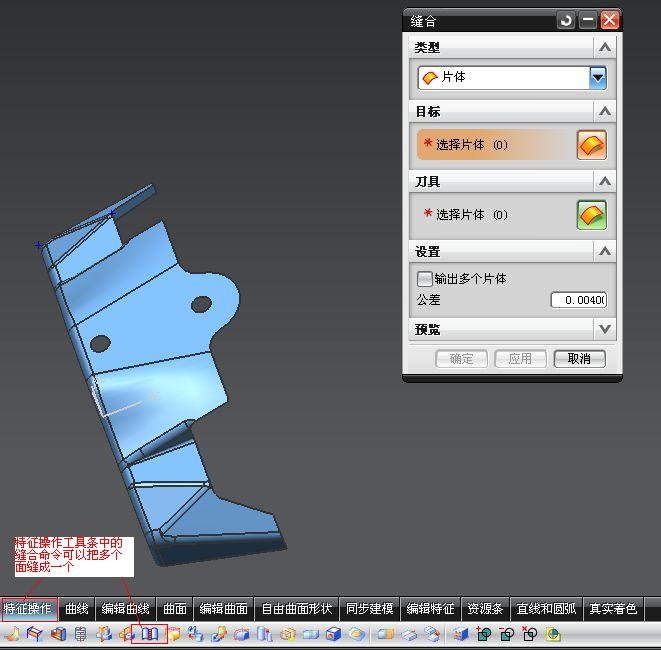Screen dimensions: 661x650
Task: Switch to the 曲面 tab
Action: pyautogui.click(x=175, y=609)
